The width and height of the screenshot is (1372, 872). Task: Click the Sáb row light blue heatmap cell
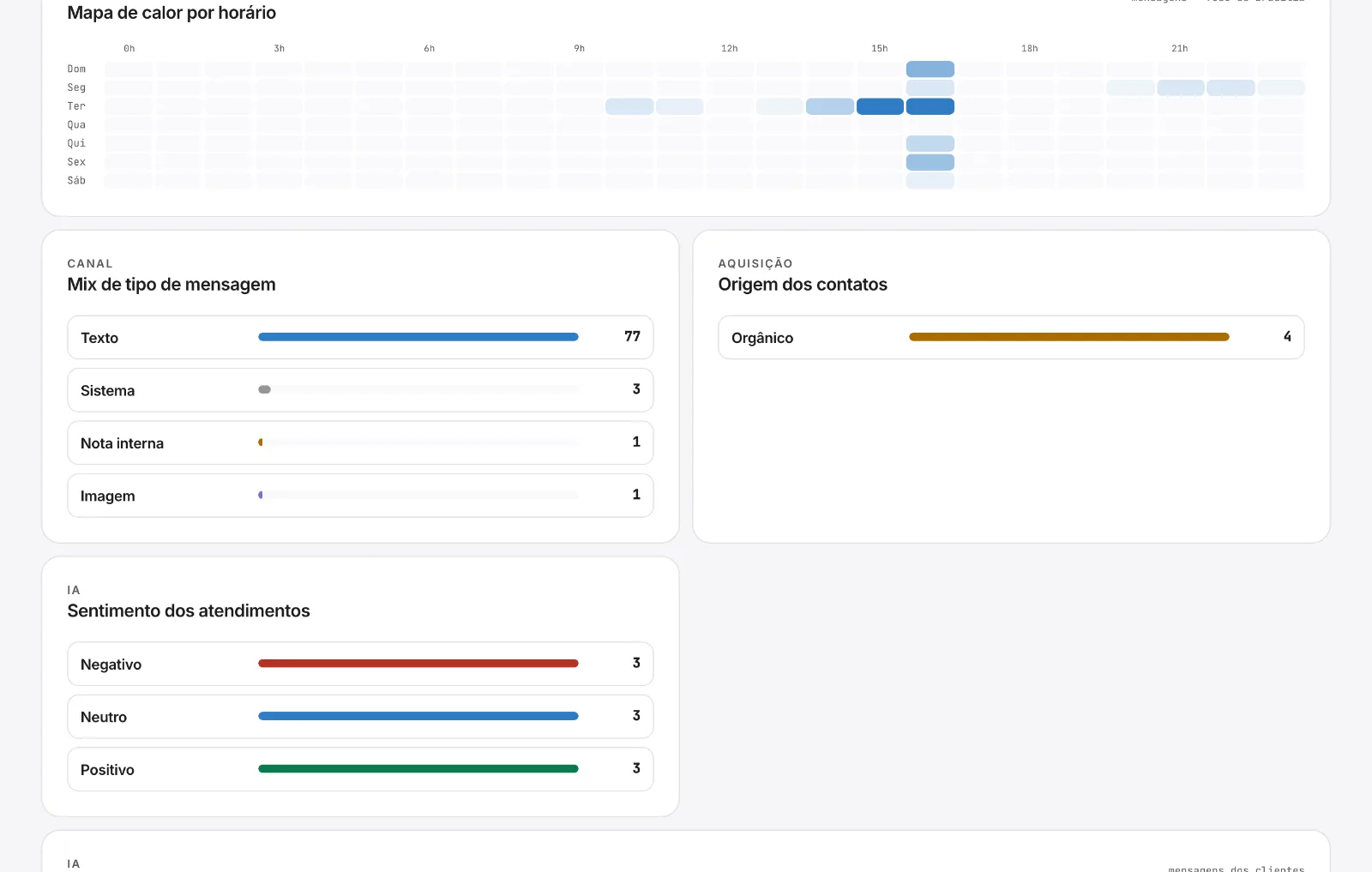tap(930, 181)
